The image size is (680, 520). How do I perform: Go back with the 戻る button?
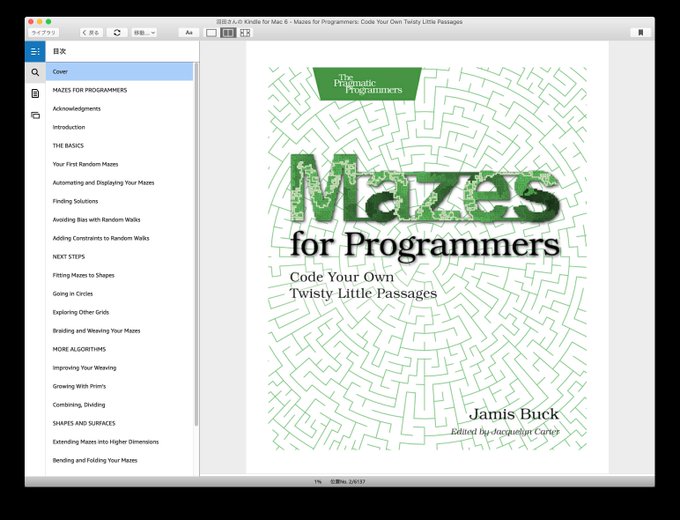coord(91,33)
